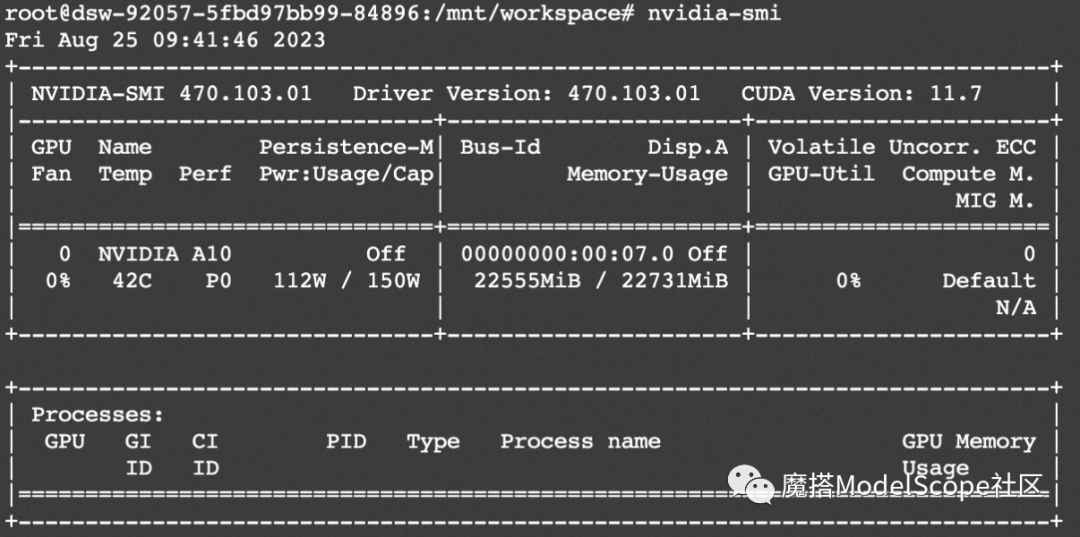Click the timestamp Fri Aug 25 line

pos(165,40)
